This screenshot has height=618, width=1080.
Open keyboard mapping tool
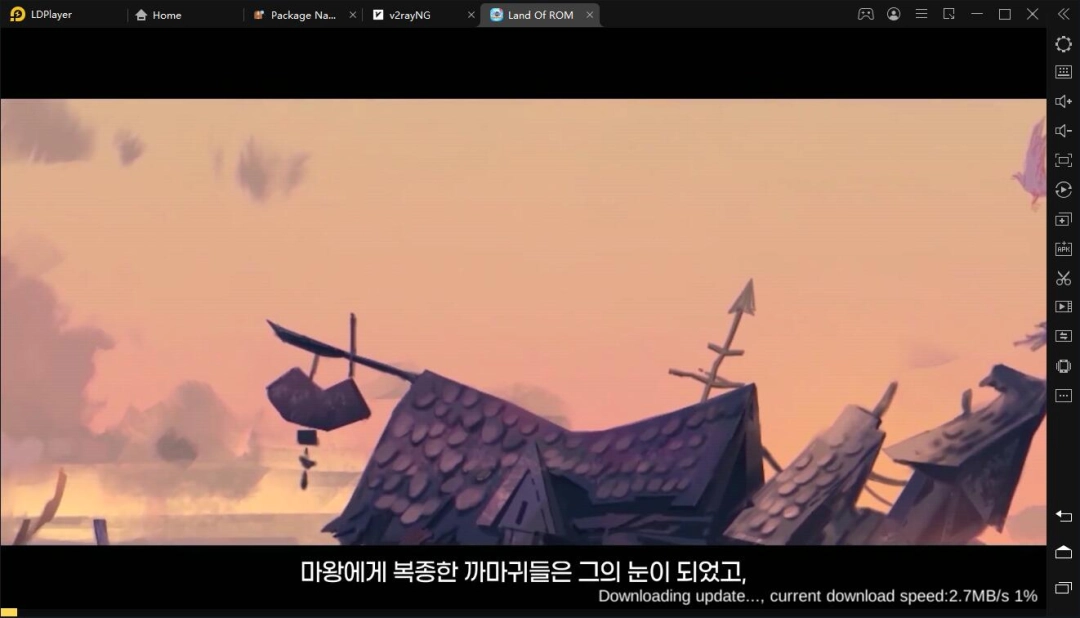point(1063,72)
